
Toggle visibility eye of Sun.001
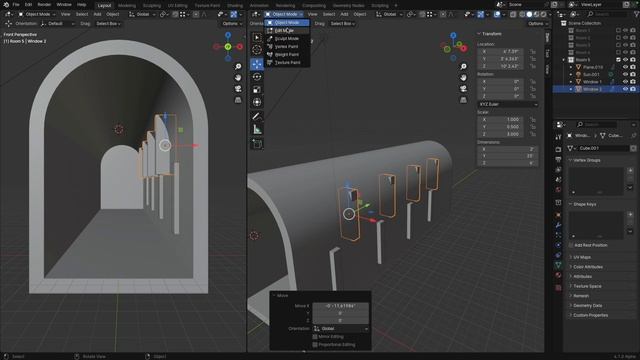625,74
